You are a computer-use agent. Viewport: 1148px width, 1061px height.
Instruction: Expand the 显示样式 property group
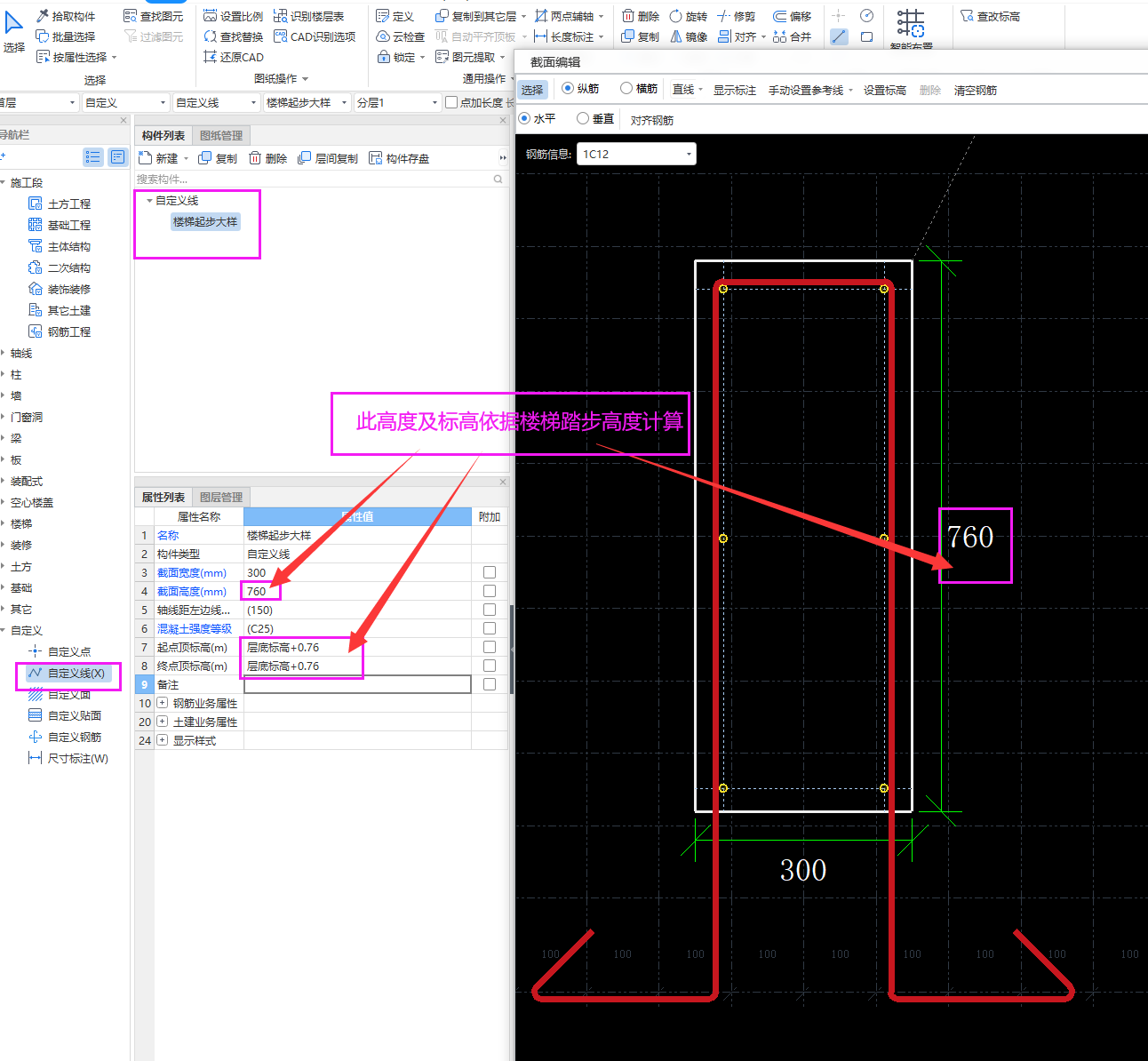(x=163, y=740)
